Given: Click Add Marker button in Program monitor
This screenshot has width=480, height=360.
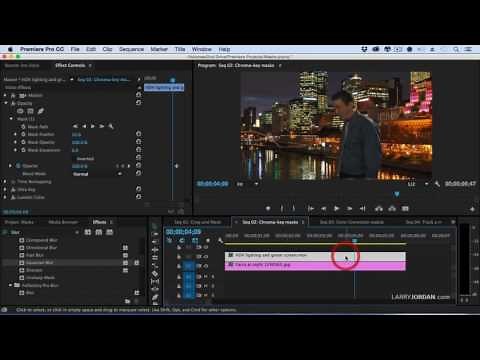Looking at the screenshot, I should [x=268, y=209].
